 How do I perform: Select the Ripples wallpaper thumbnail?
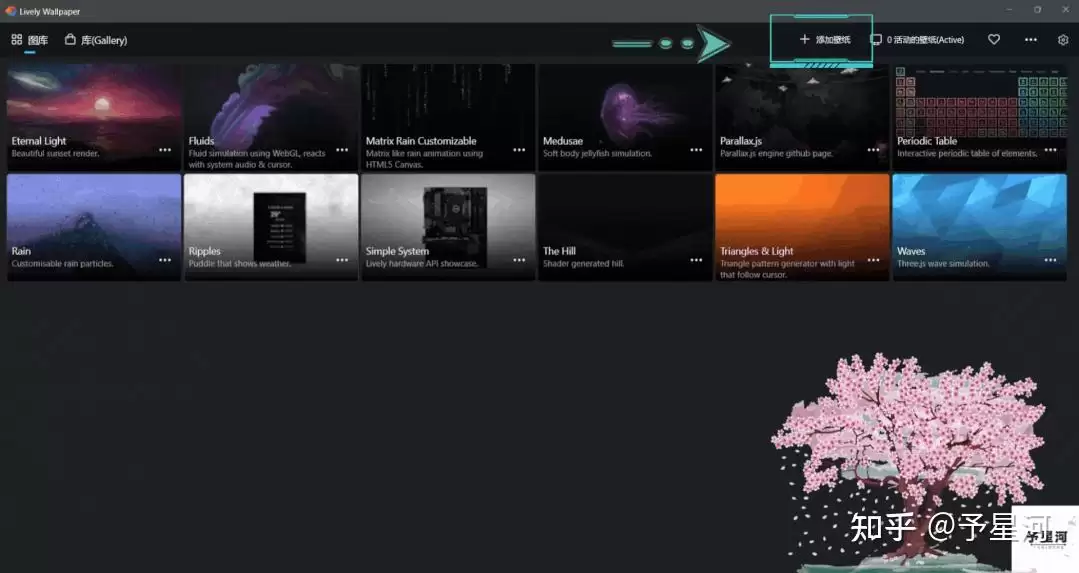(x=271, y=227)
